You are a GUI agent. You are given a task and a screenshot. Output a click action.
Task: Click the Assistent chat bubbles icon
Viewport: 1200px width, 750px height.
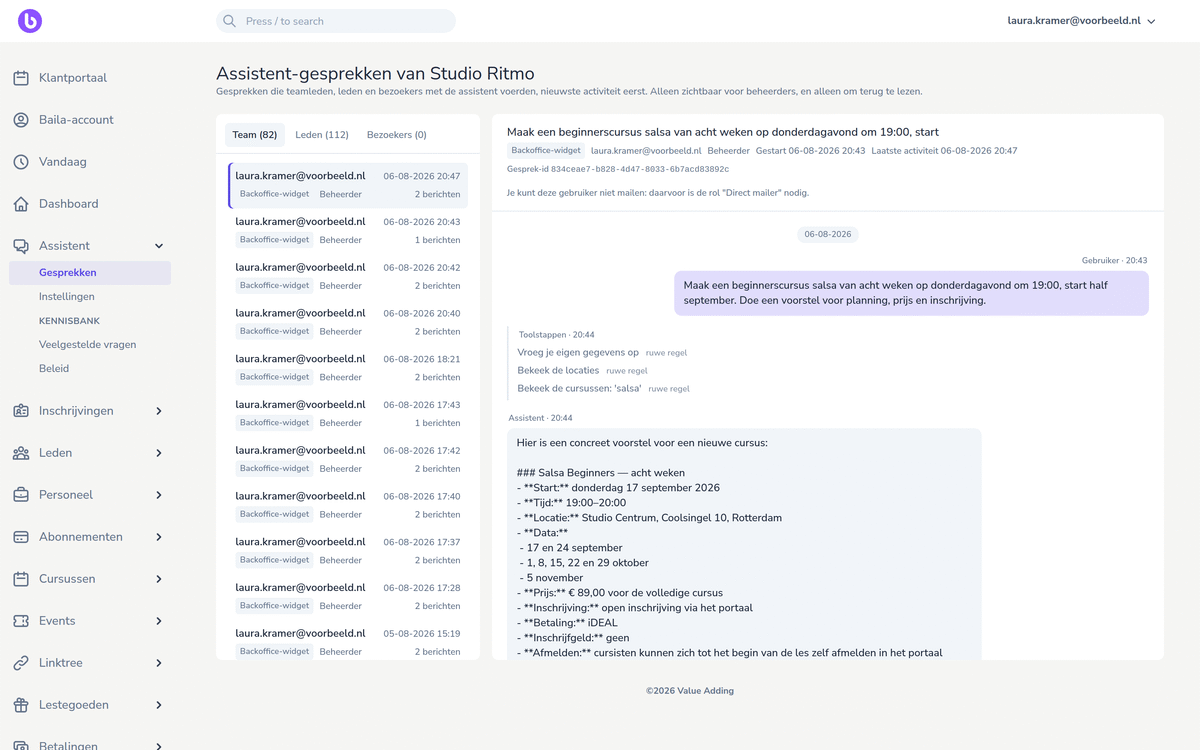21,246
